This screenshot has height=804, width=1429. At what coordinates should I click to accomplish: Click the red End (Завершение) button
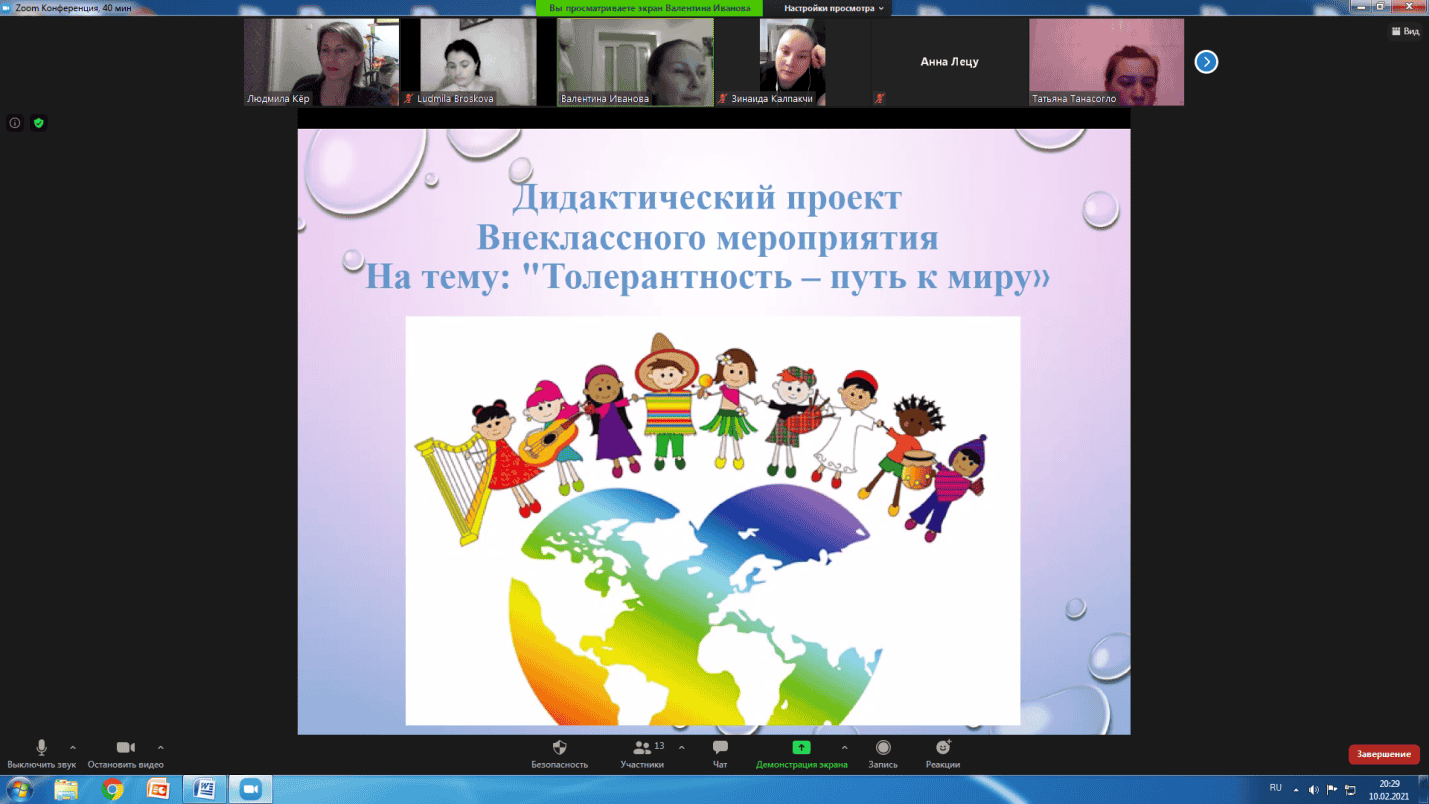[1383, 754]
